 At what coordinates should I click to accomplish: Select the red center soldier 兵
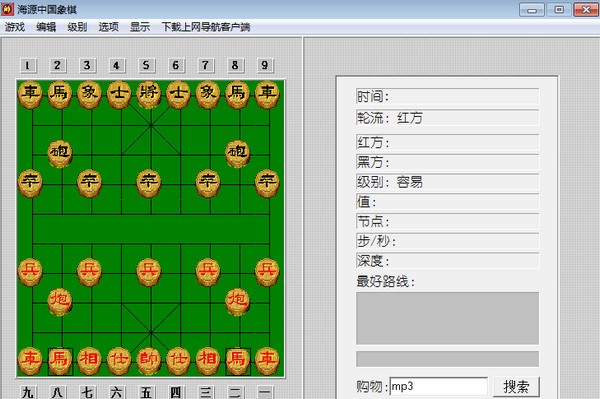pos(148,272)
